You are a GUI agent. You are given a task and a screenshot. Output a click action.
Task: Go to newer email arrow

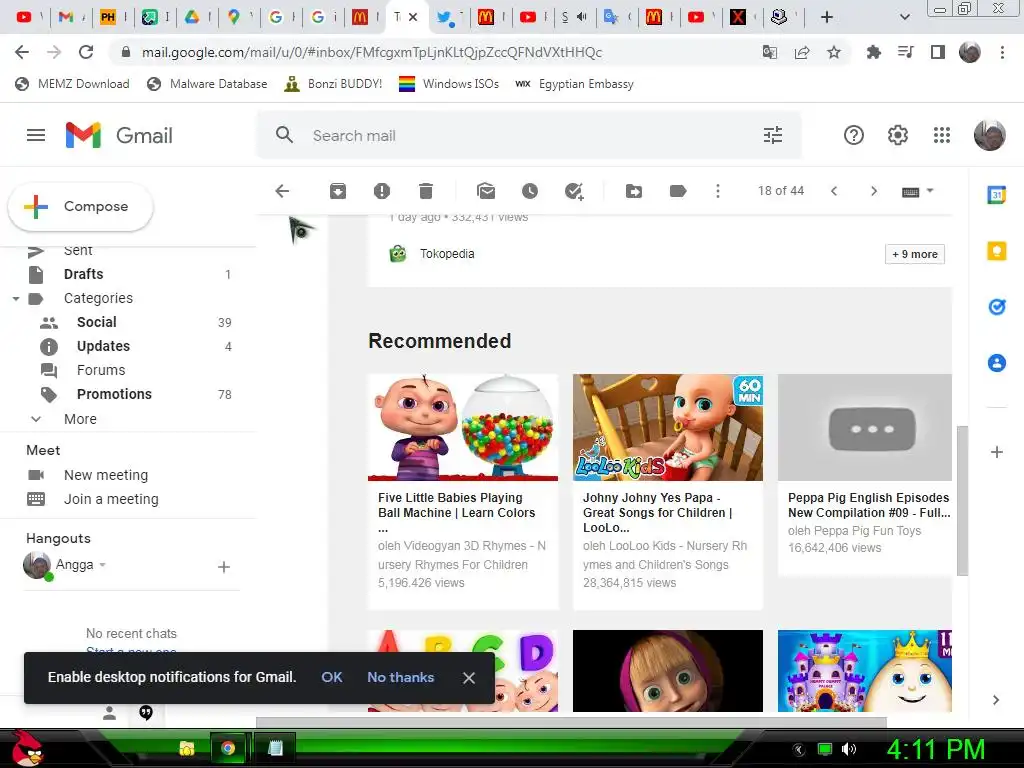point(834,191)
